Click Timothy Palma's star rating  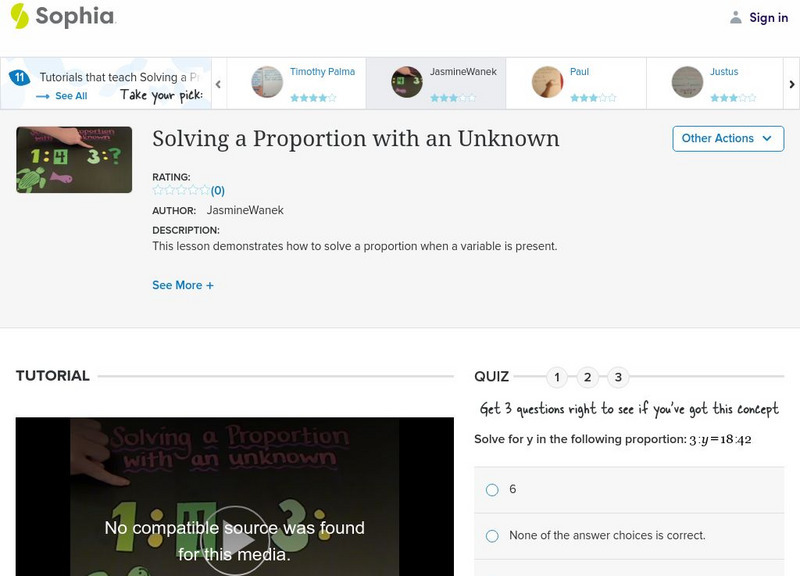pos(313,97)
